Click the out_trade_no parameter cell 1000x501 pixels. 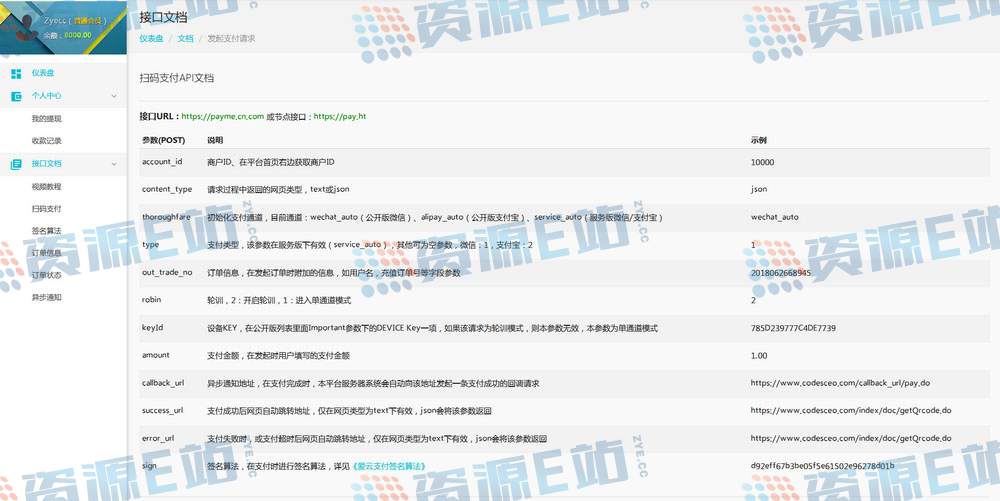coord(167,272)
